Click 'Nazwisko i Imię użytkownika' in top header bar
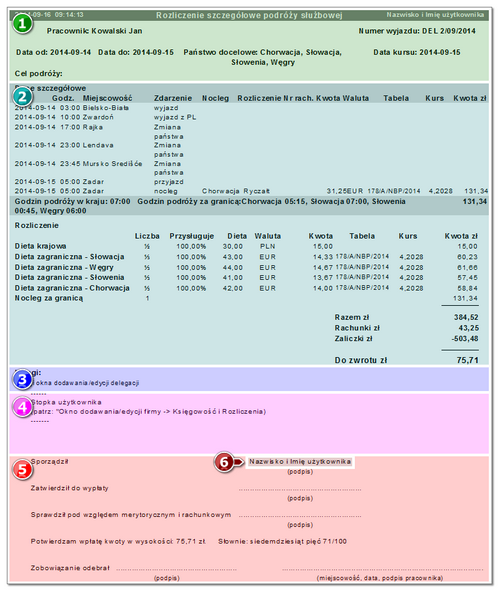 [435, 15]
